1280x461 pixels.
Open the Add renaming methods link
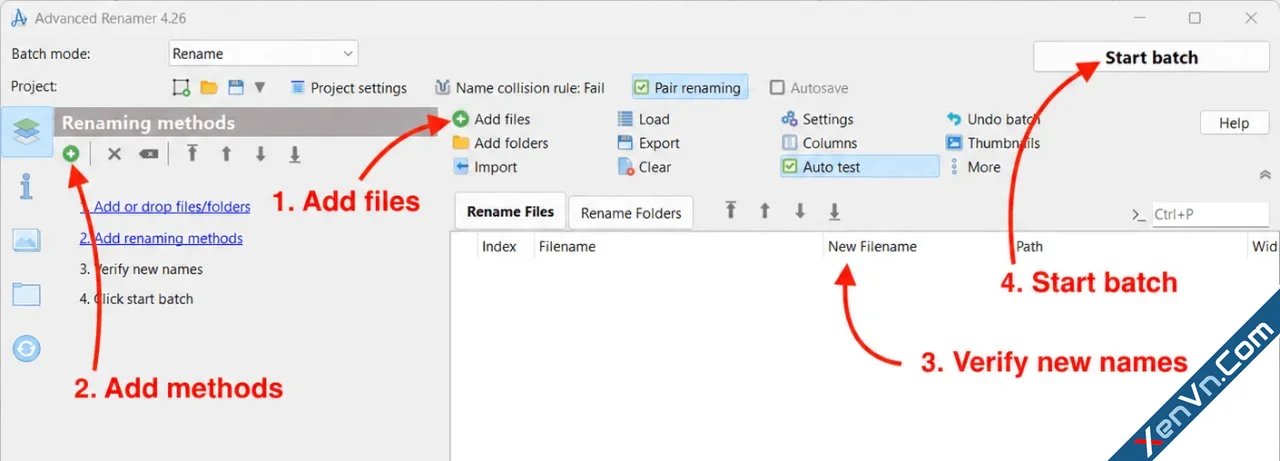tap(161, 238)
